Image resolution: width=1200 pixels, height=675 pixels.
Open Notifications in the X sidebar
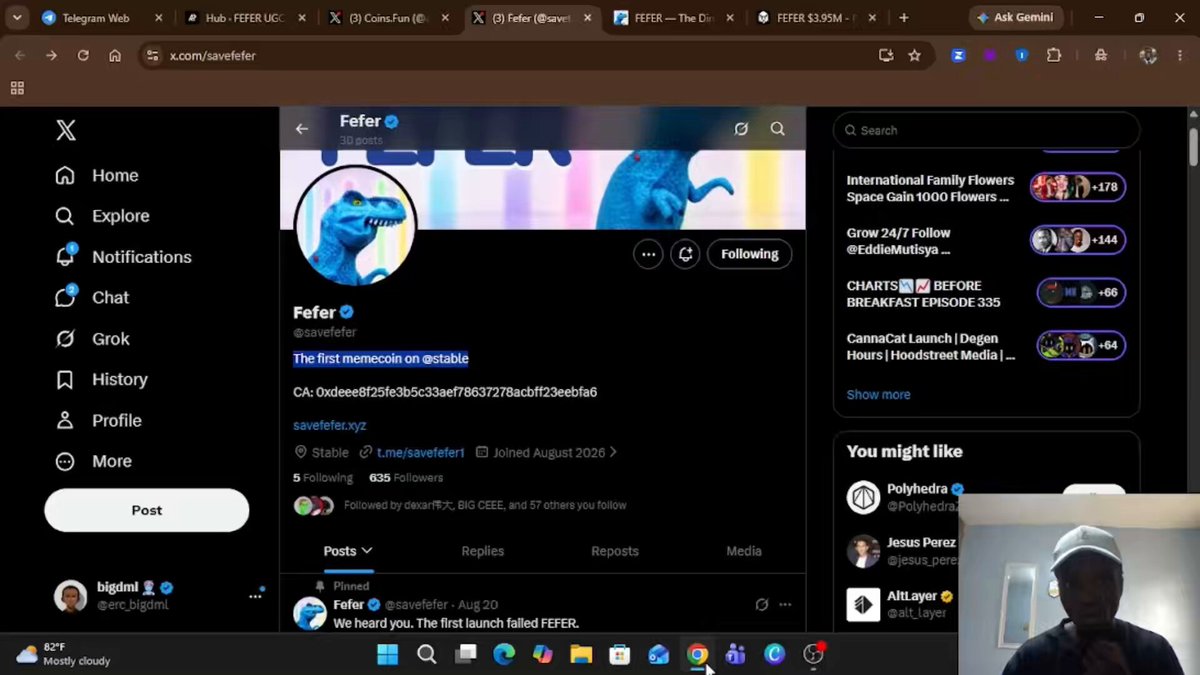(x=123, y=257)
